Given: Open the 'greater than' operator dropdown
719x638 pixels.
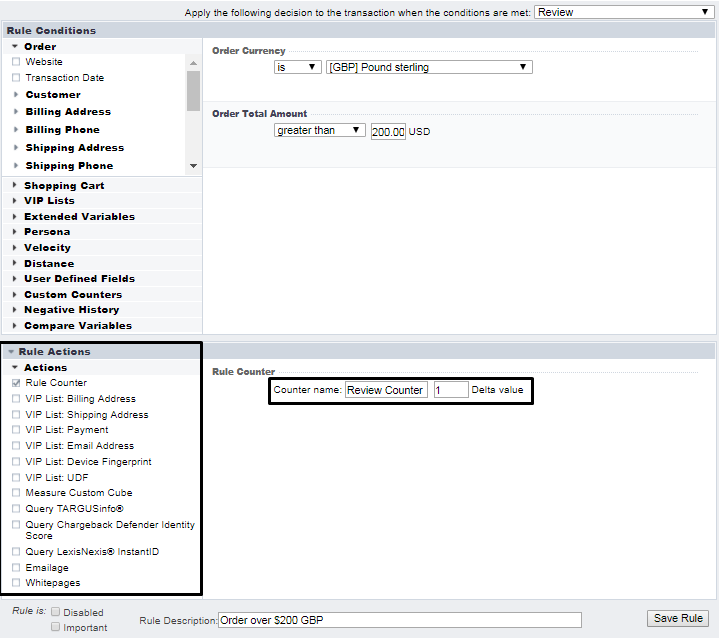Looking at the screenshot, I should tap(320, 130).
